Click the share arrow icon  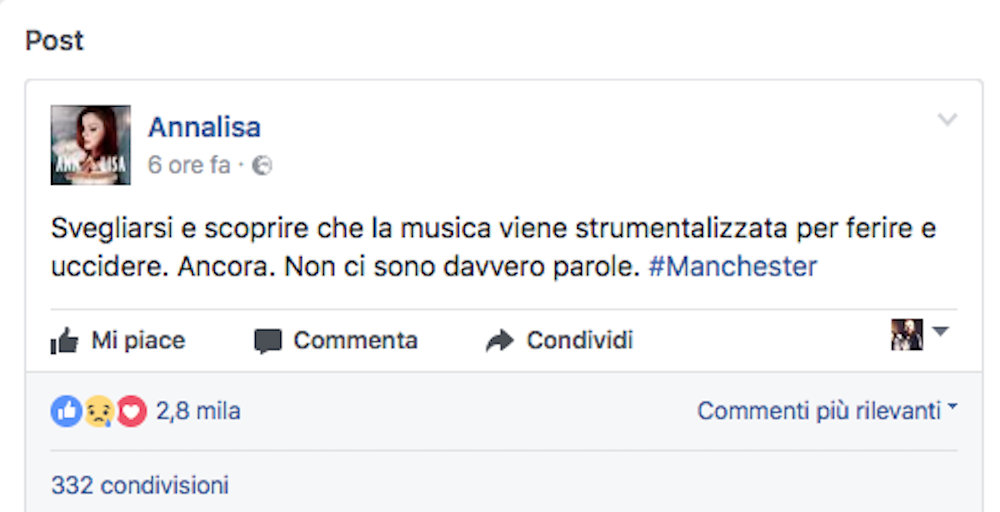point(499,342)
